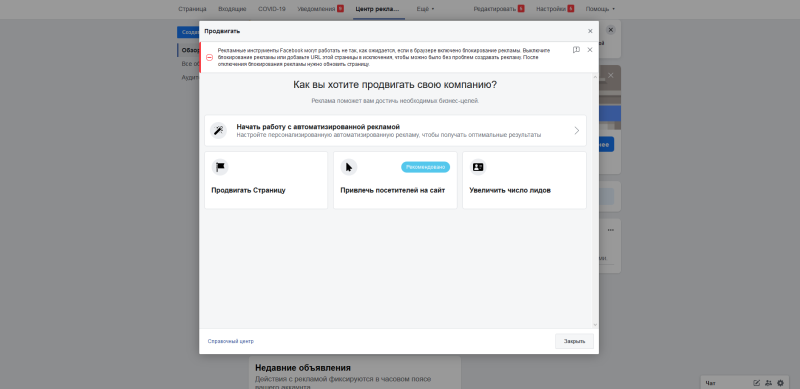The height and width of the screenshot is (389, 800).
Task: Open the Ещё dropdown in the page menu
Action: (x=426, y=9)
